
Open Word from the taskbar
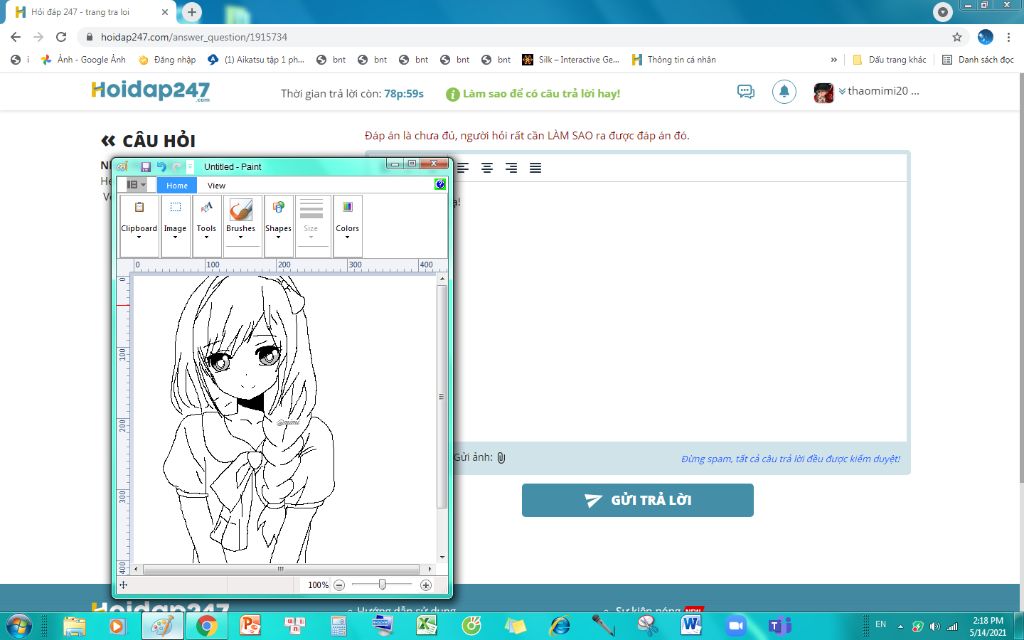coord(691,626)
